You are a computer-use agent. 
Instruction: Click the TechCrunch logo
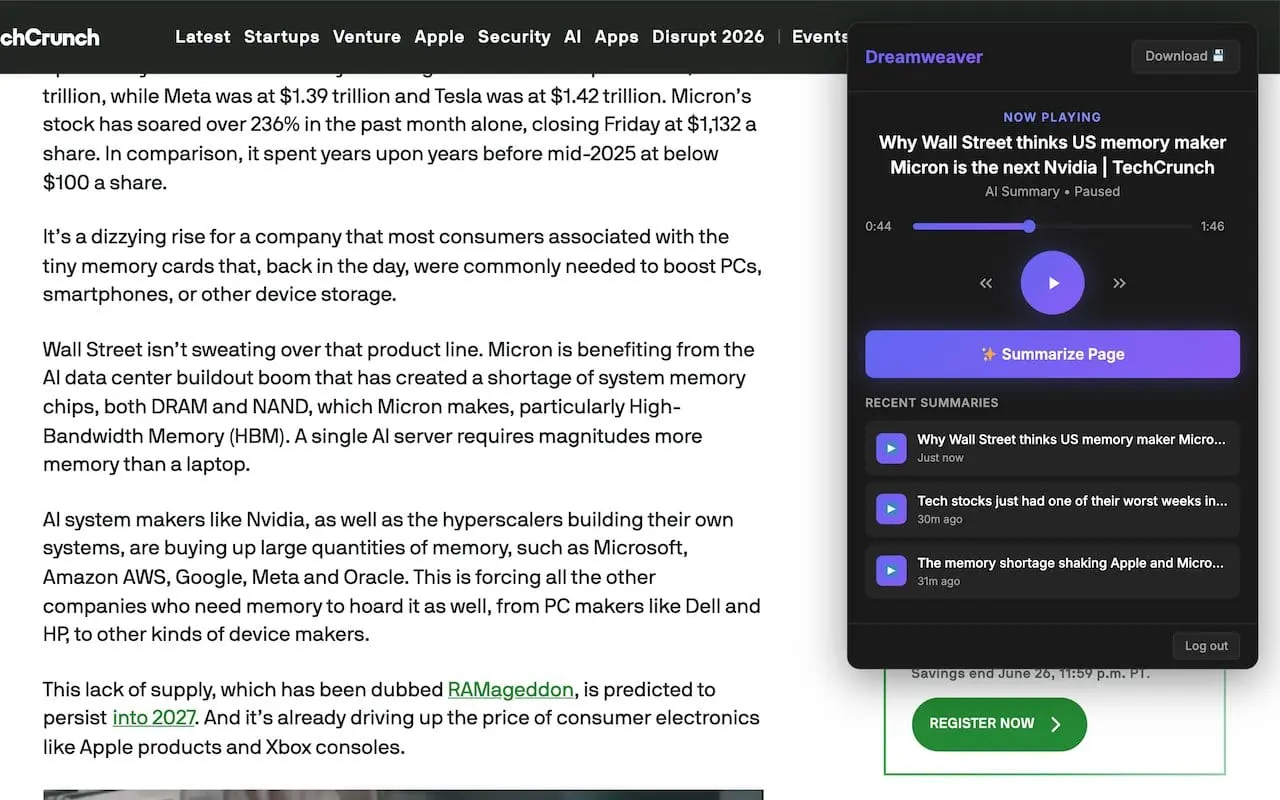click(50, 37)
